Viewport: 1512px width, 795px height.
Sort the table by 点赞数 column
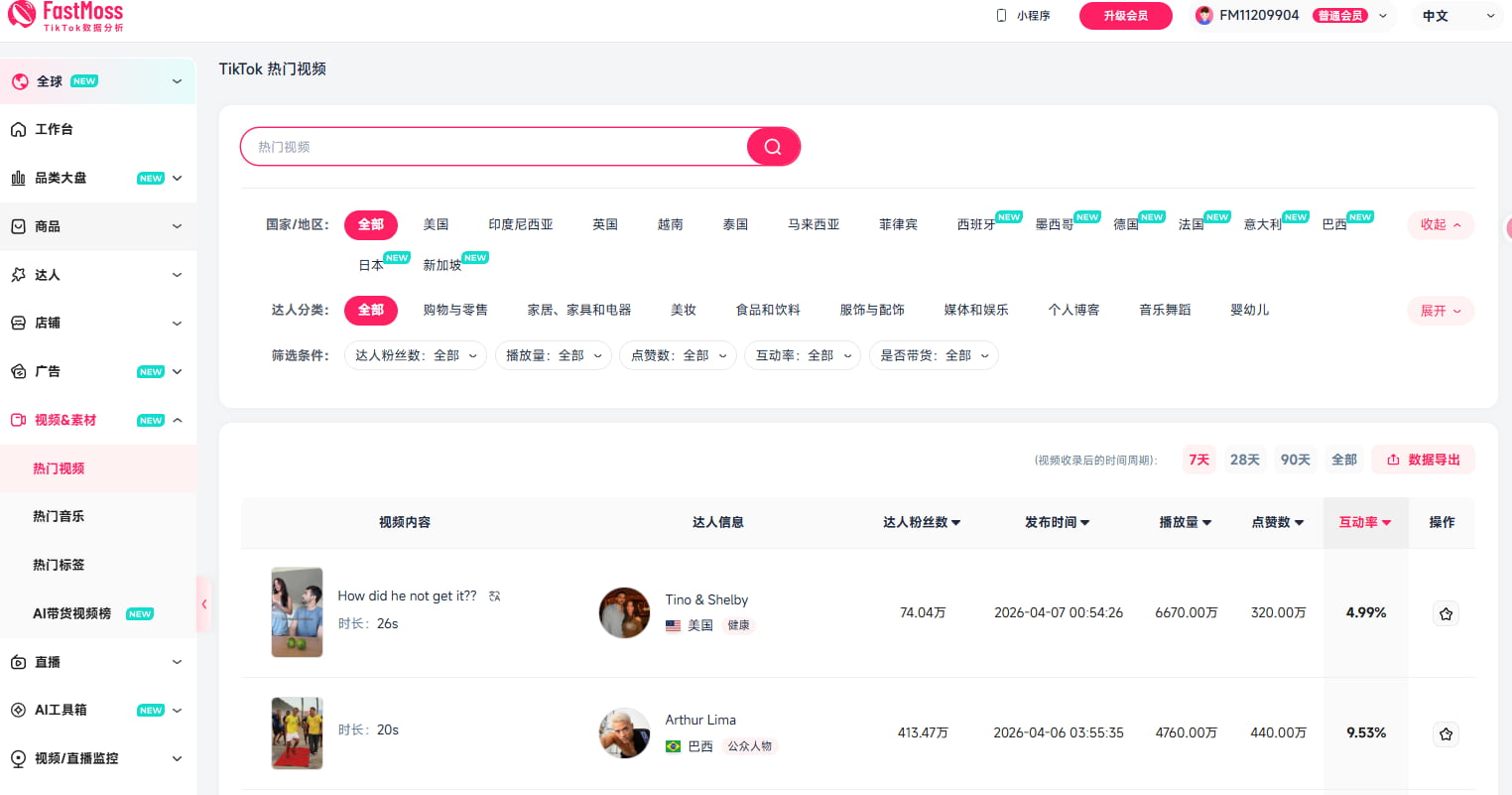(1277, 522)
